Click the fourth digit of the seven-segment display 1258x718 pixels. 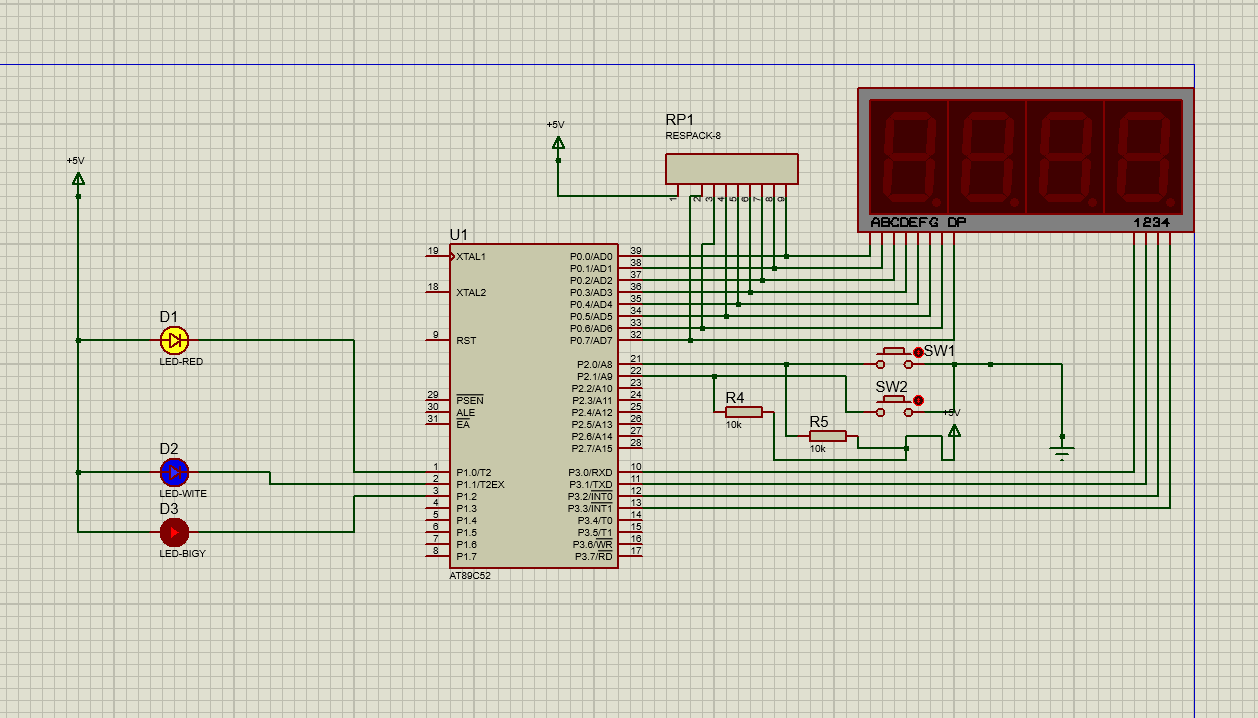click(x=1143, y=155)
